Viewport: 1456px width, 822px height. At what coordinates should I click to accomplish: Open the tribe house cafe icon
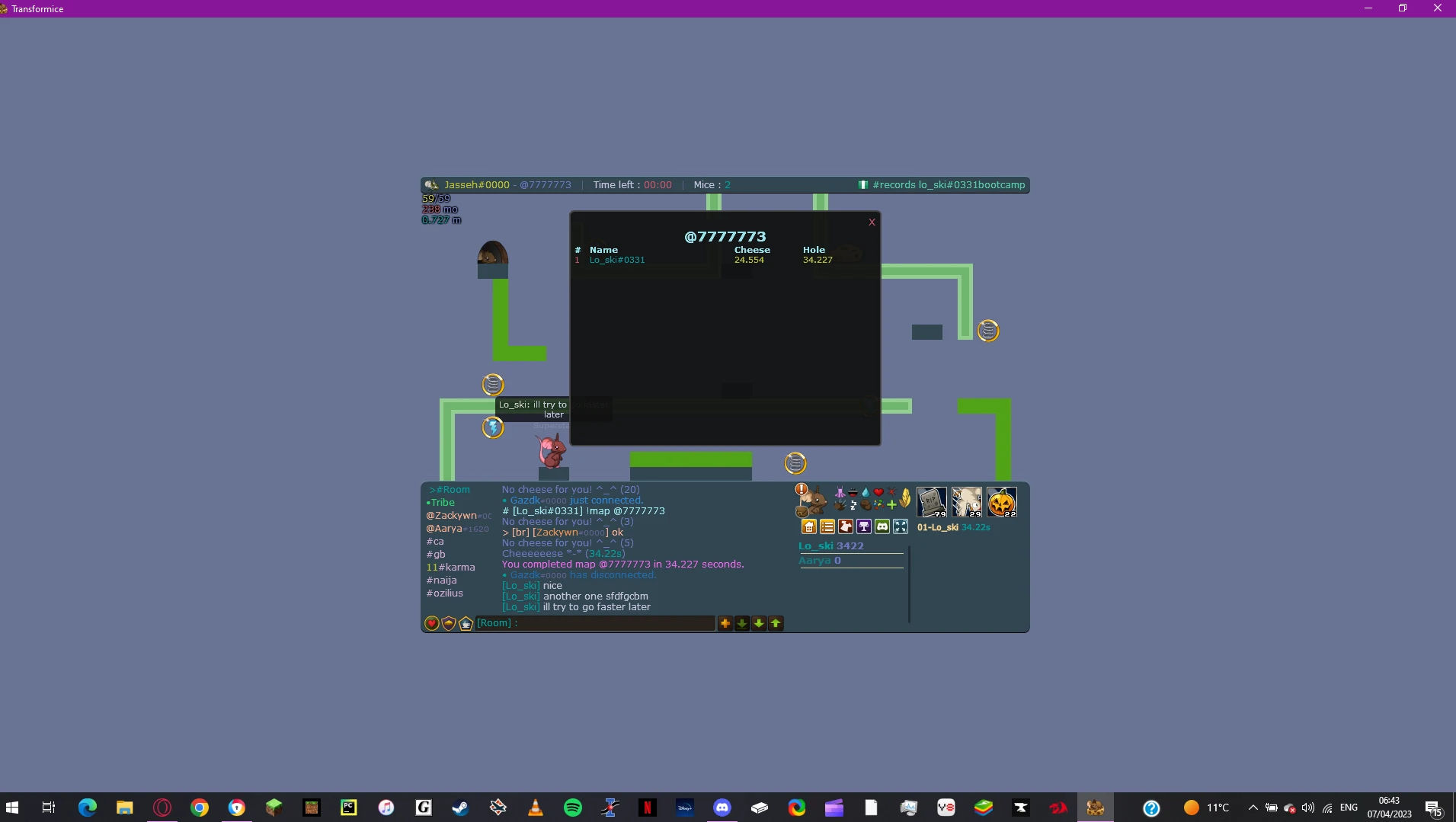coord(466,623)
